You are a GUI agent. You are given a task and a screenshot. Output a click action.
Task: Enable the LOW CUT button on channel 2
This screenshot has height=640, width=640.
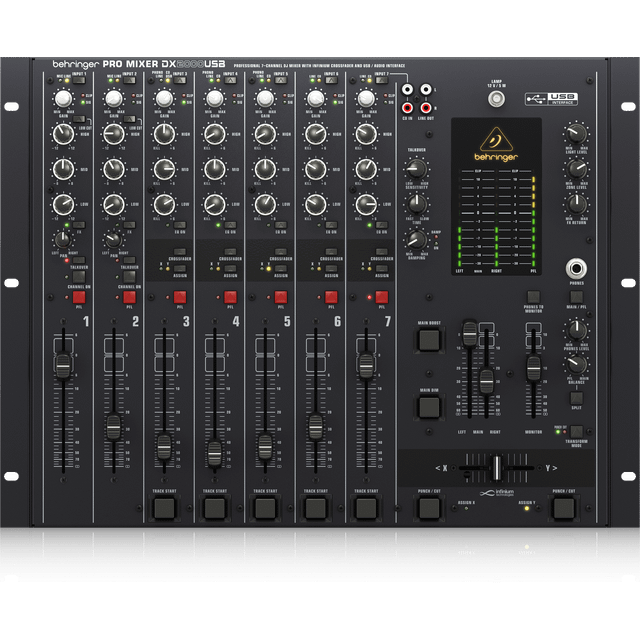pos(129,119)
